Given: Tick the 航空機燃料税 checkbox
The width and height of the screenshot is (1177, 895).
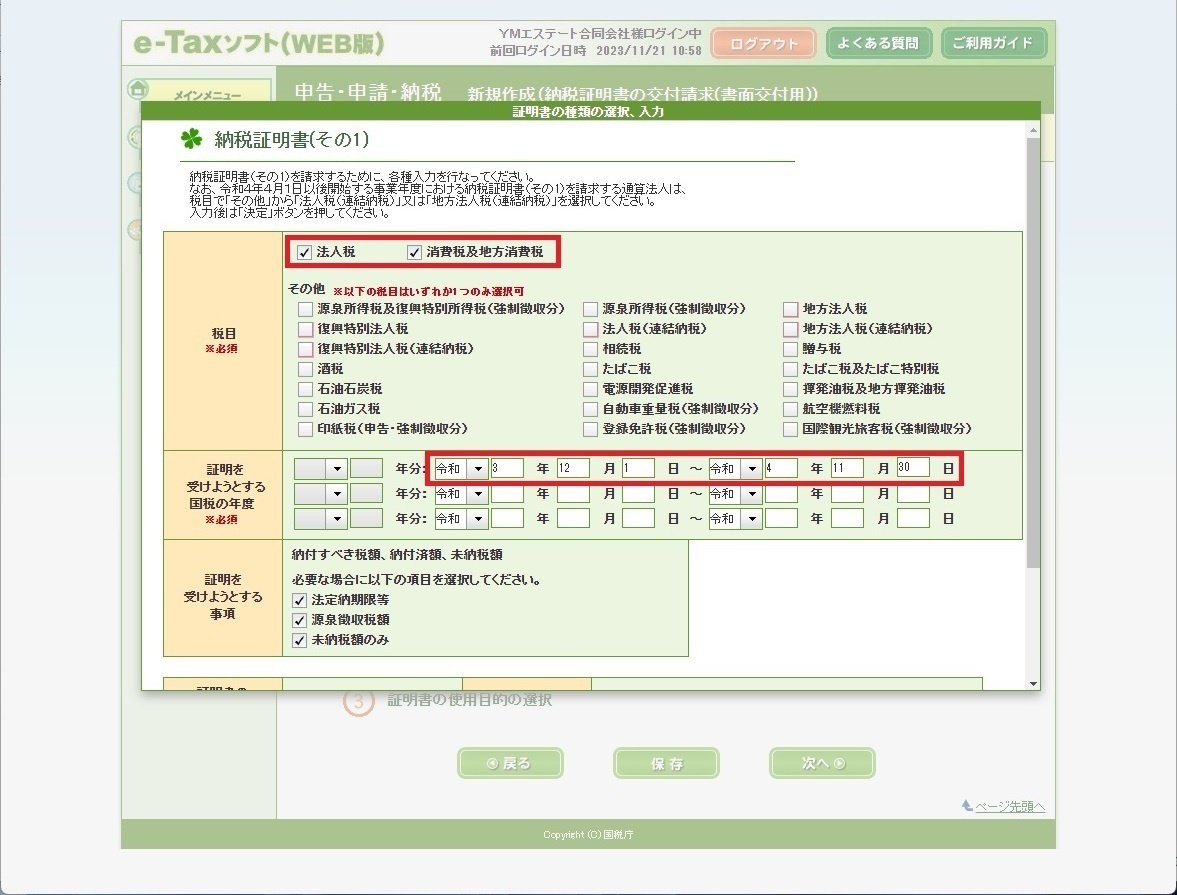Looking at the screenshot, I should [x=790, y=409].
